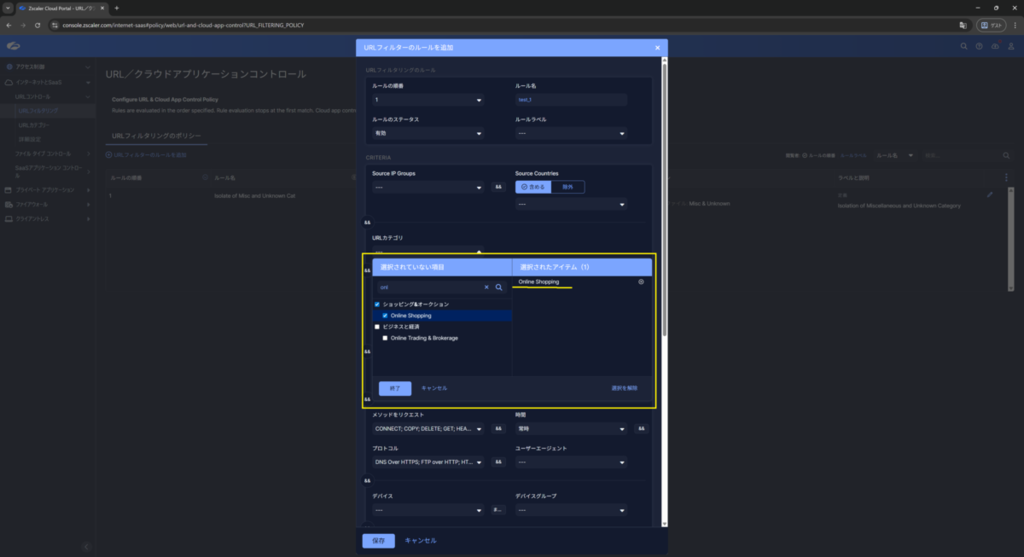Open the デバイス dropdown
The width and height of the screenshot is (1024, 557).
point(428,510)
